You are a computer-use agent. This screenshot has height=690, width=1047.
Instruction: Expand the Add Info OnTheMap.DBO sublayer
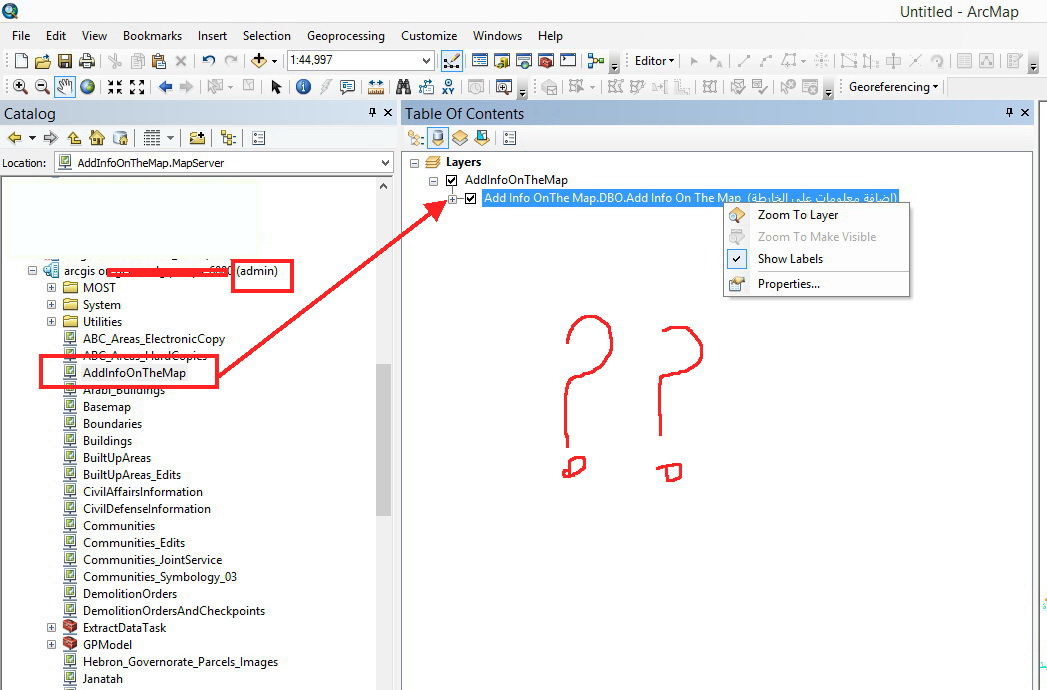(x=453, y=199)
